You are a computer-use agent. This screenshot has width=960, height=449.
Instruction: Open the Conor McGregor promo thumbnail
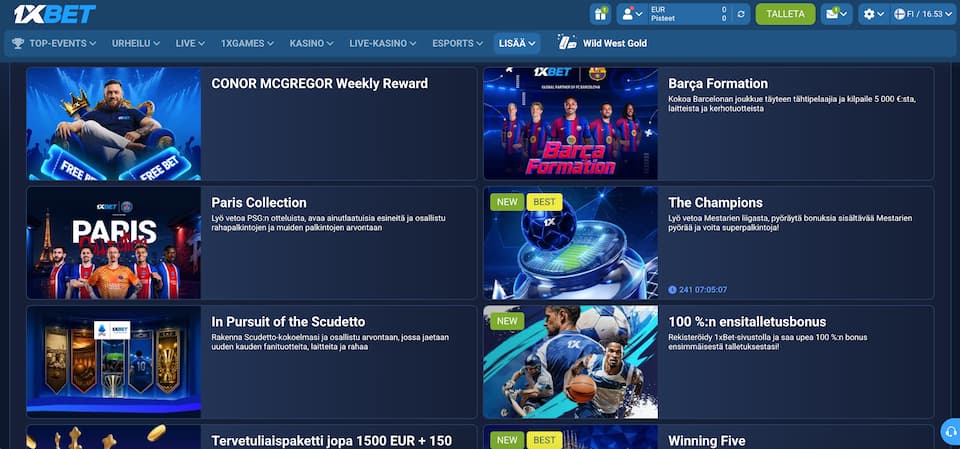114,124
